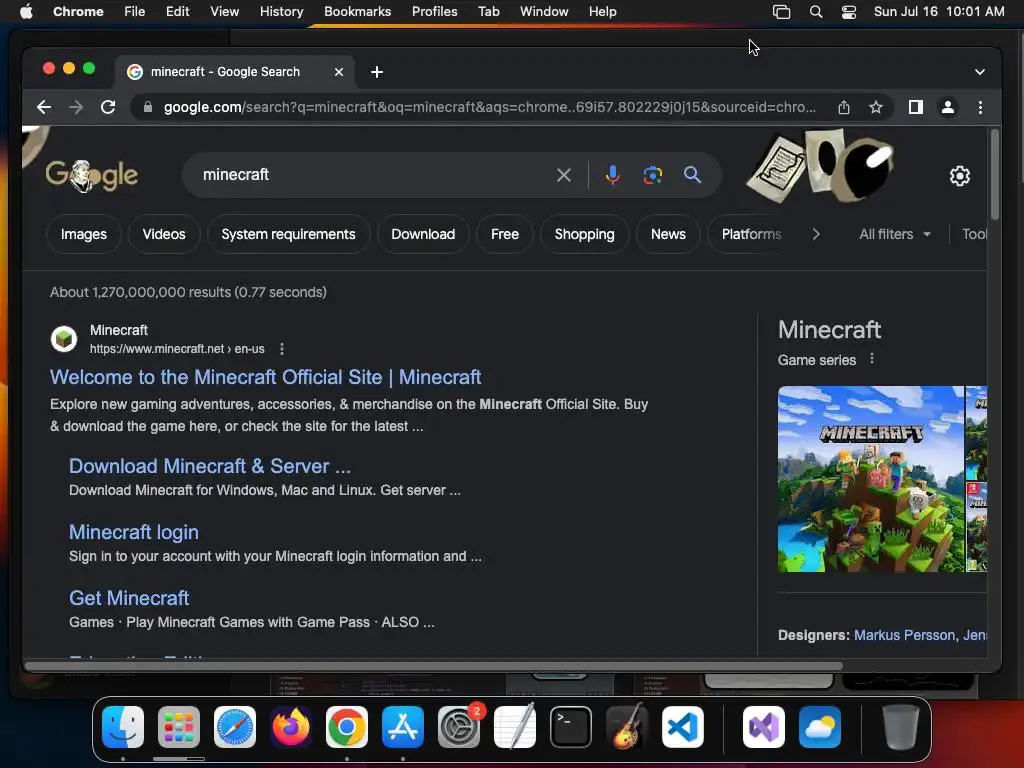Open Download Minecraft & Server link
The width and height of the screenshot is (1024, 768).
[x=210, y=466]
